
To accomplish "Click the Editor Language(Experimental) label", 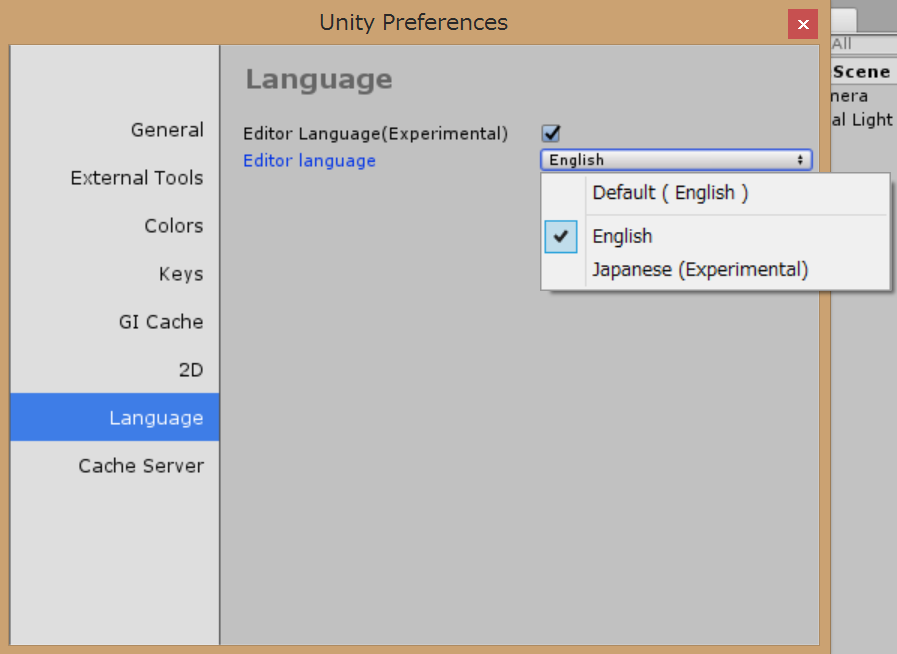I will [x=375, y=134].
